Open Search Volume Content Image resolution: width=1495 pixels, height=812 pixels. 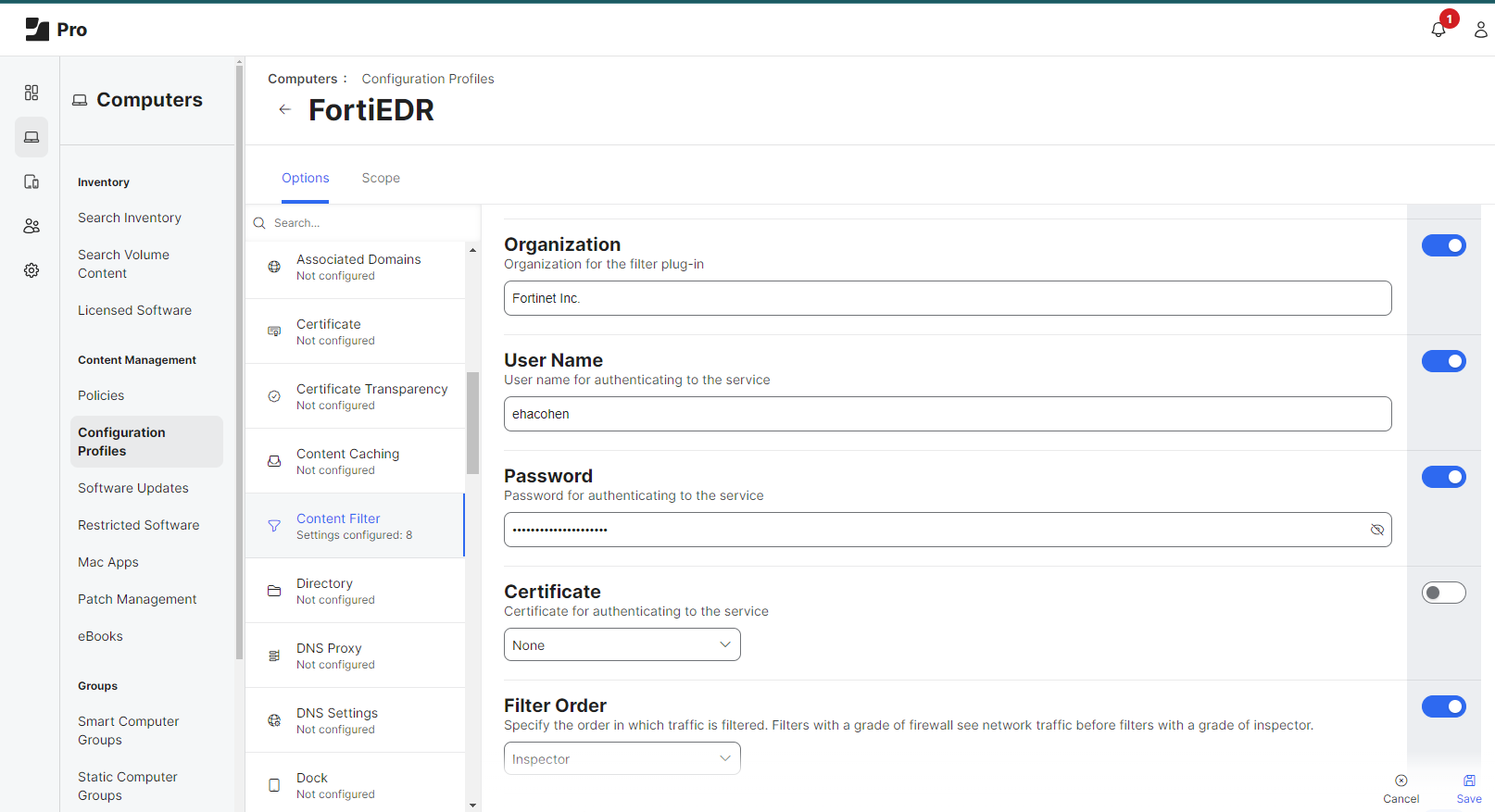(123, 264)
